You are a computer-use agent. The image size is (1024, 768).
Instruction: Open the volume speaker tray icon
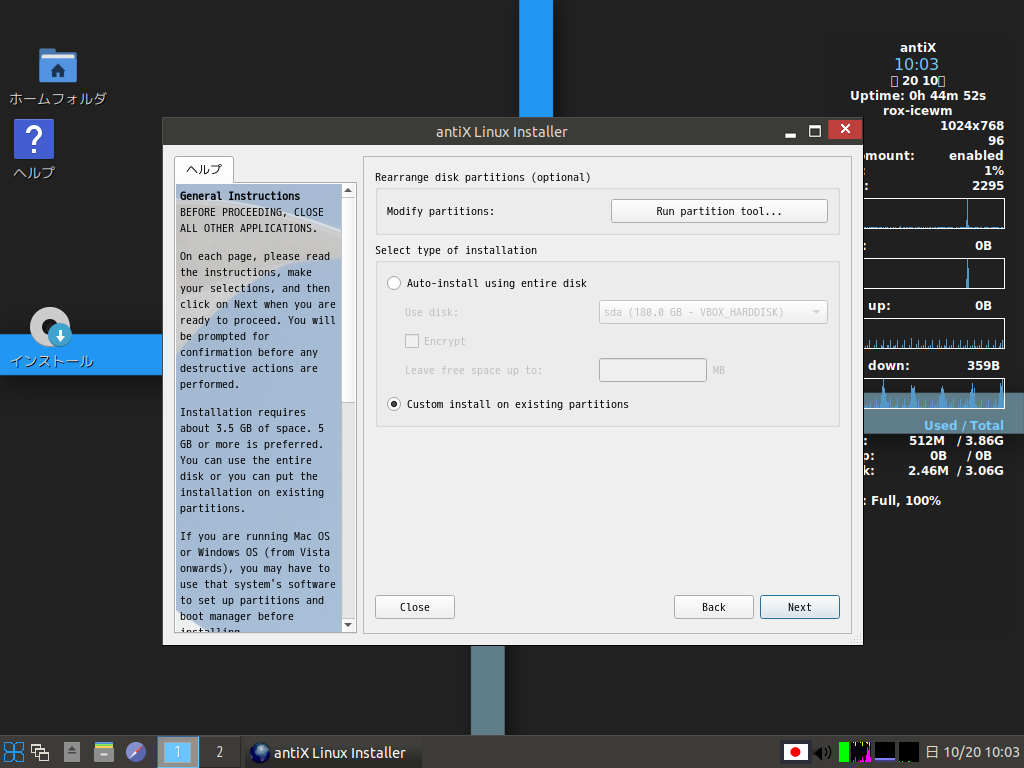[x=823, y=752]
